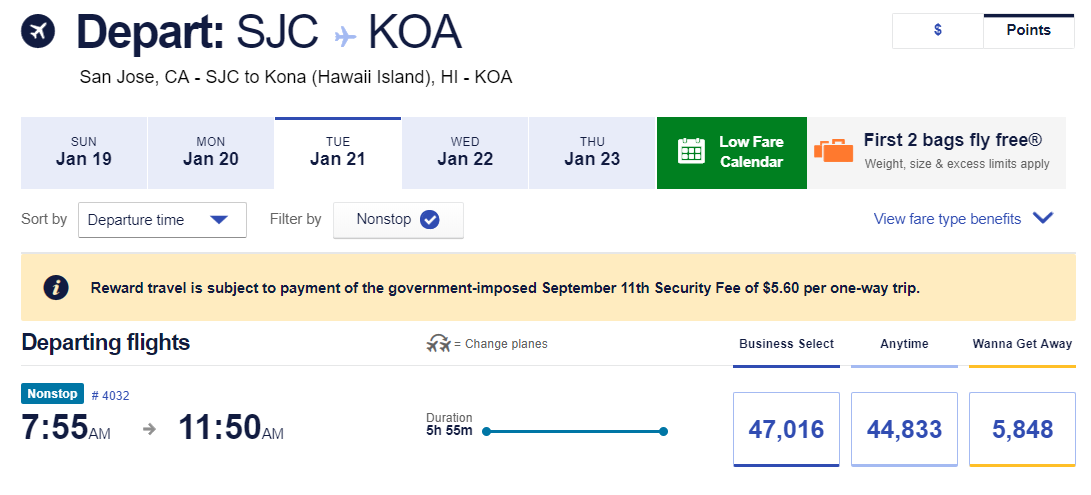Open flight number 4032 details link
The image size is (1091, 495).
point(110,395)
